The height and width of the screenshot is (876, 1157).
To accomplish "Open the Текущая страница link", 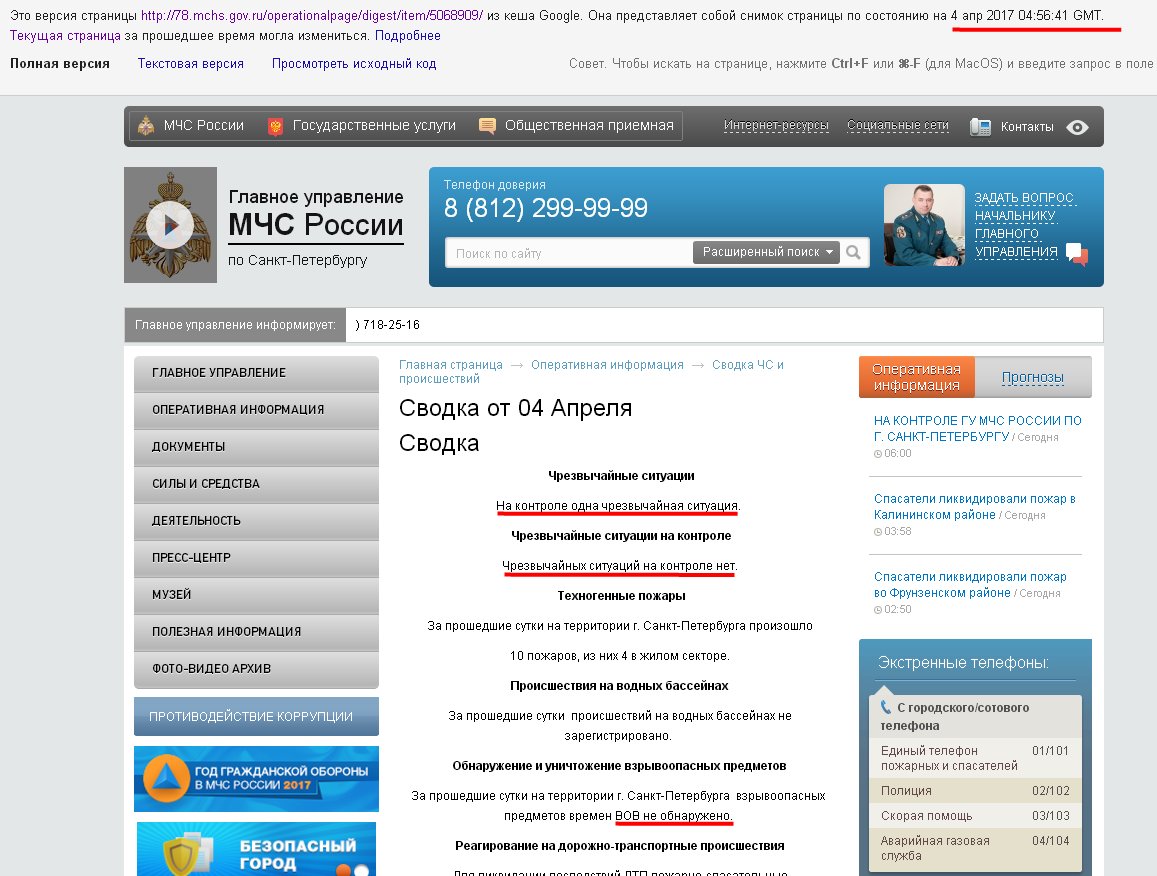I will point(65,35).
